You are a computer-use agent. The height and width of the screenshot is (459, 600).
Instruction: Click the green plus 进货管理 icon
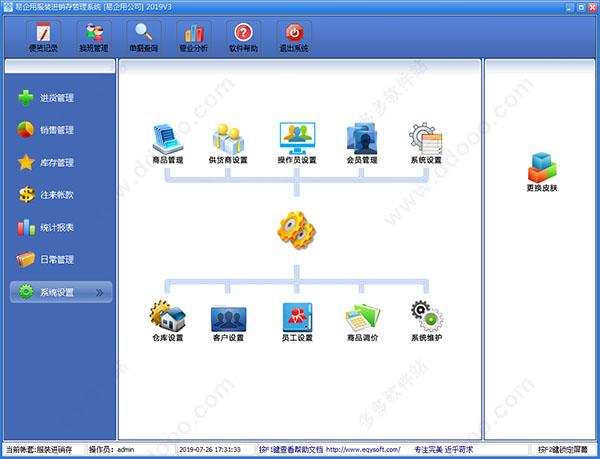point(26,98)
